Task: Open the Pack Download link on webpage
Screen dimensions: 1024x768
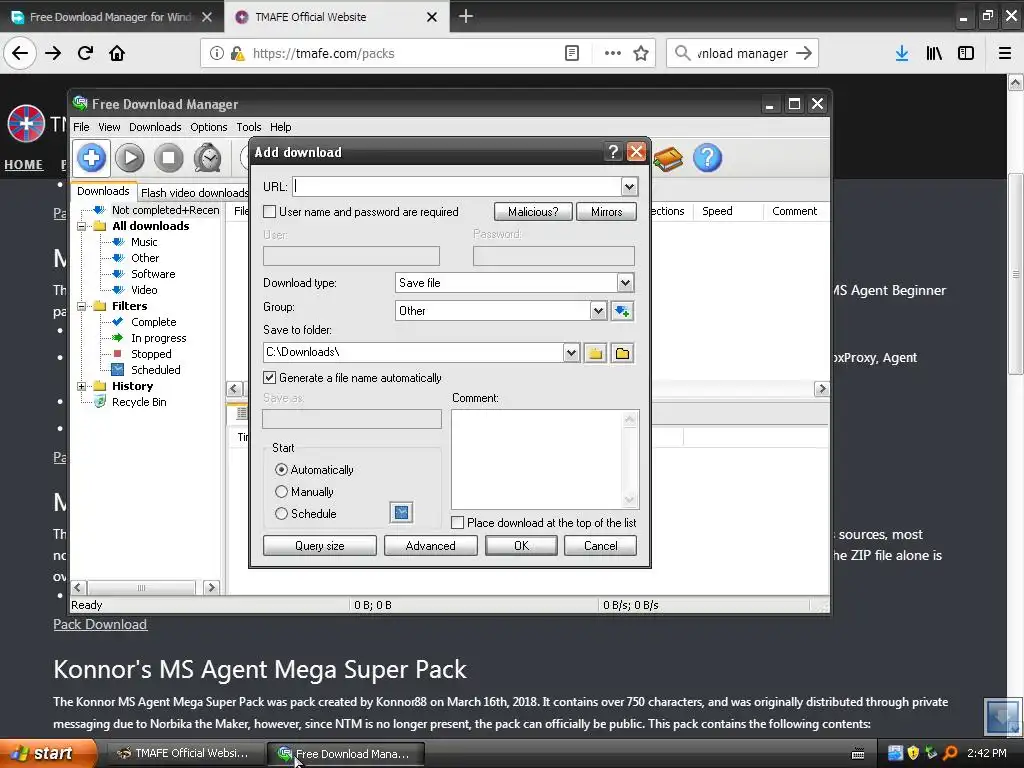Action: pos(100,624)
